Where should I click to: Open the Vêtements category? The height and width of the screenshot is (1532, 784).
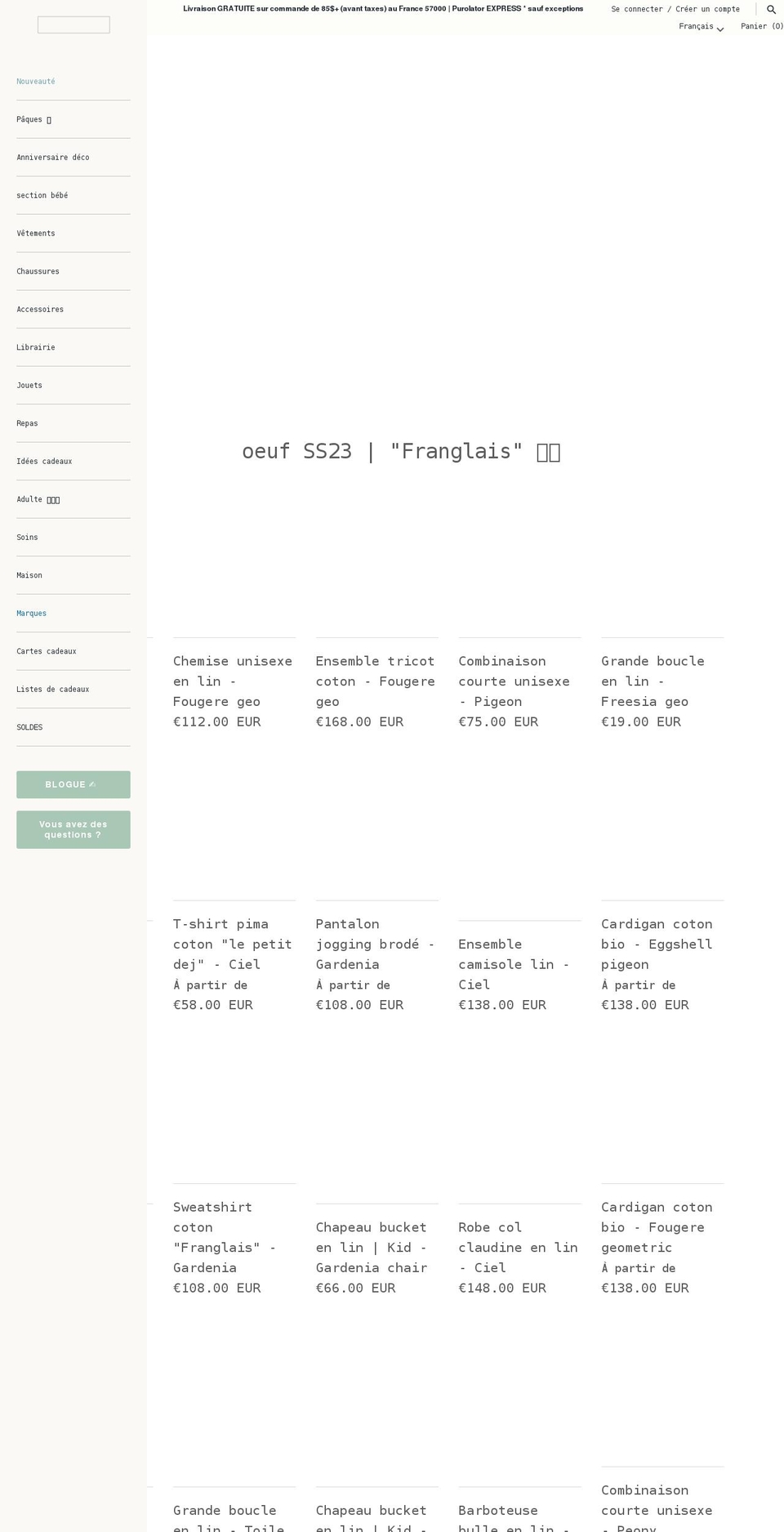[36, 234]
